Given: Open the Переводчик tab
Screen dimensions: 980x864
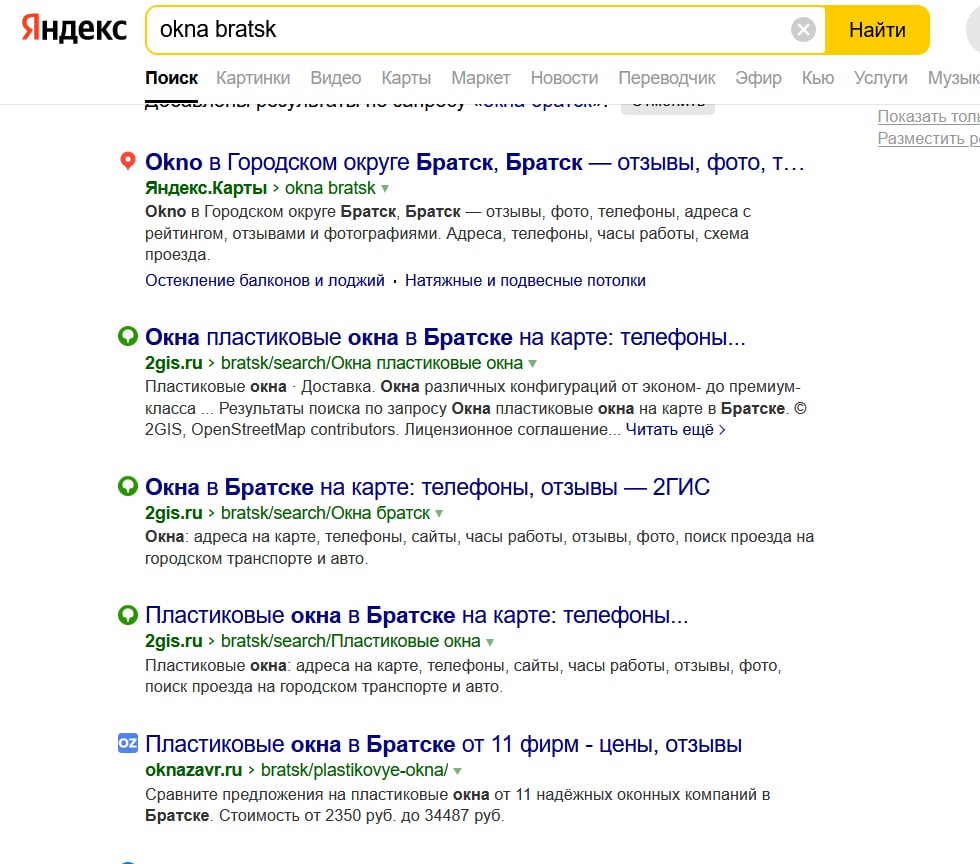Looking at the screenshot, I should coord(667,78).
